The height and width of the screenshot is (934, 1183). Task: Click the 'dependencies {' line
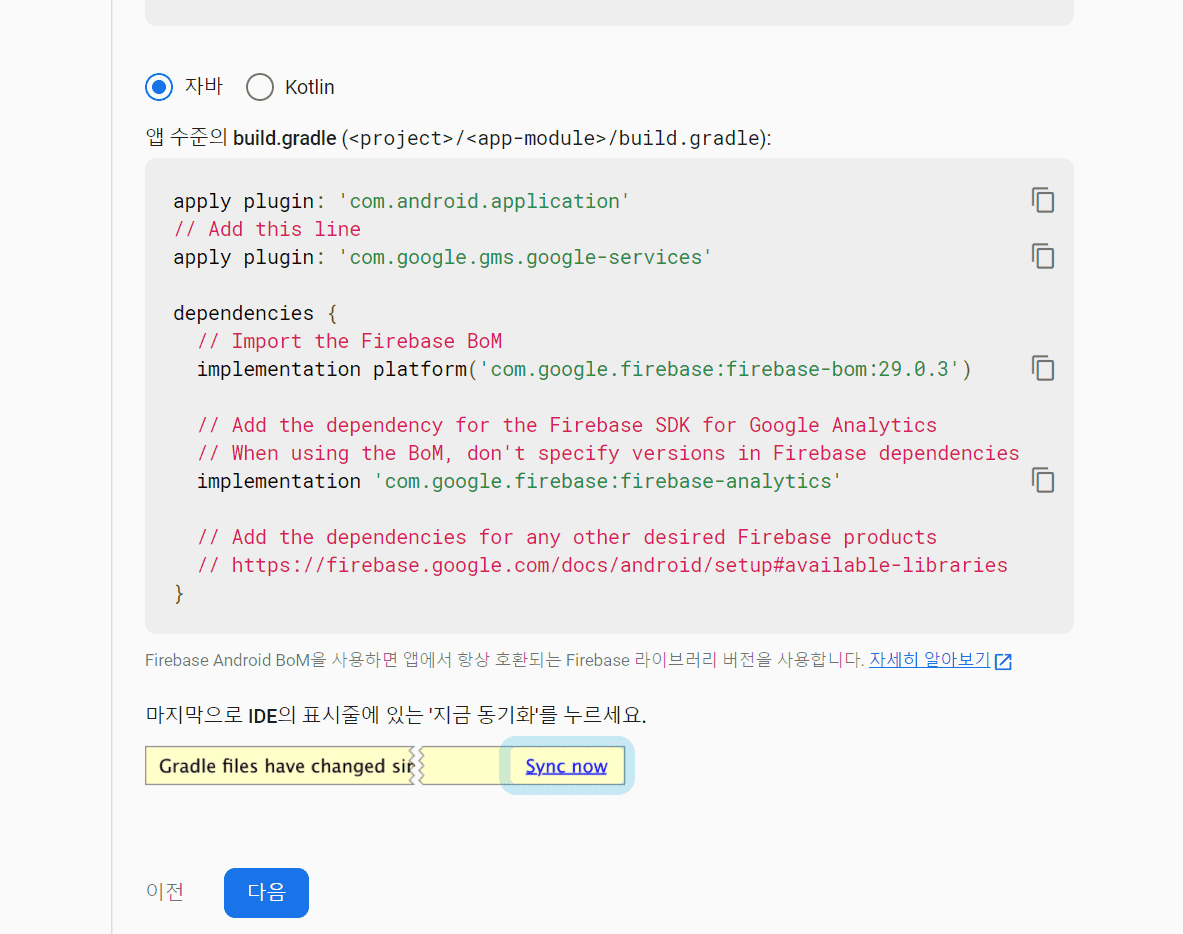255,313
